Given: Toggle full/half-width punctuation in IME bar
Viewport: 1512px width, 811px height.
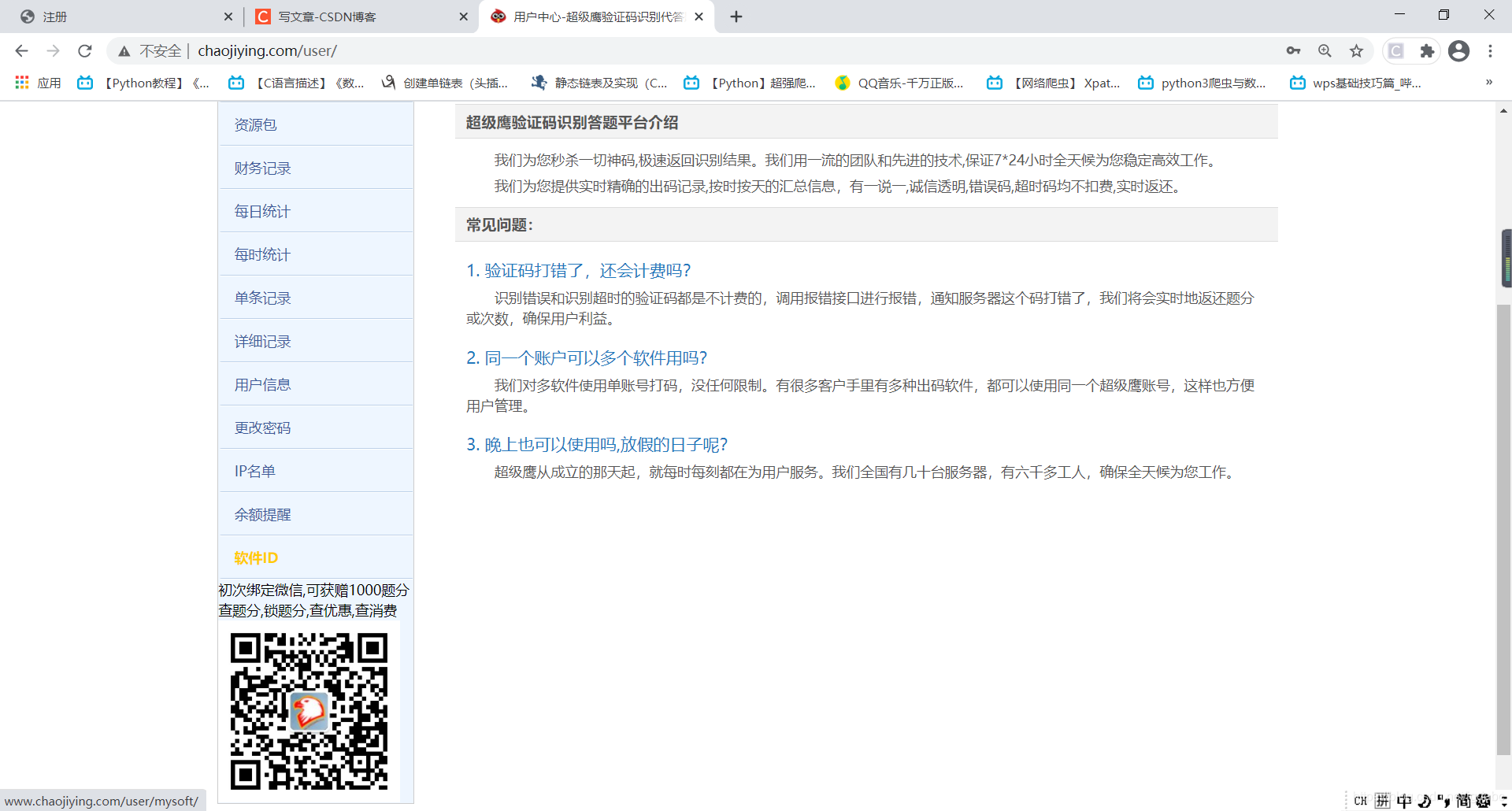Looking at the screenshot, I should pyautogui.click(x=1445, y=800).
